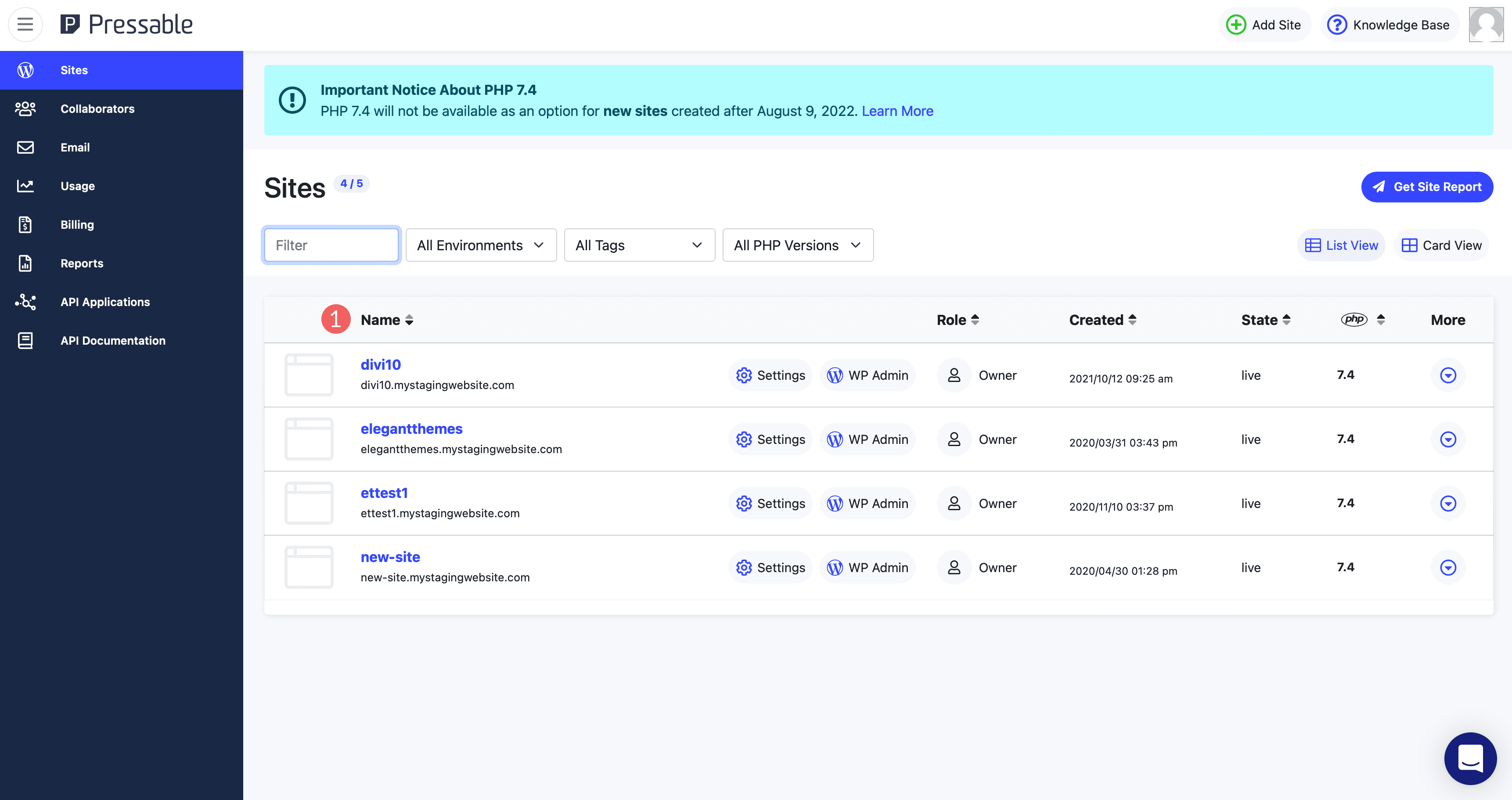
Task: Click the WordPress WP Admin icon for divi10
Action: coord(836,375)
